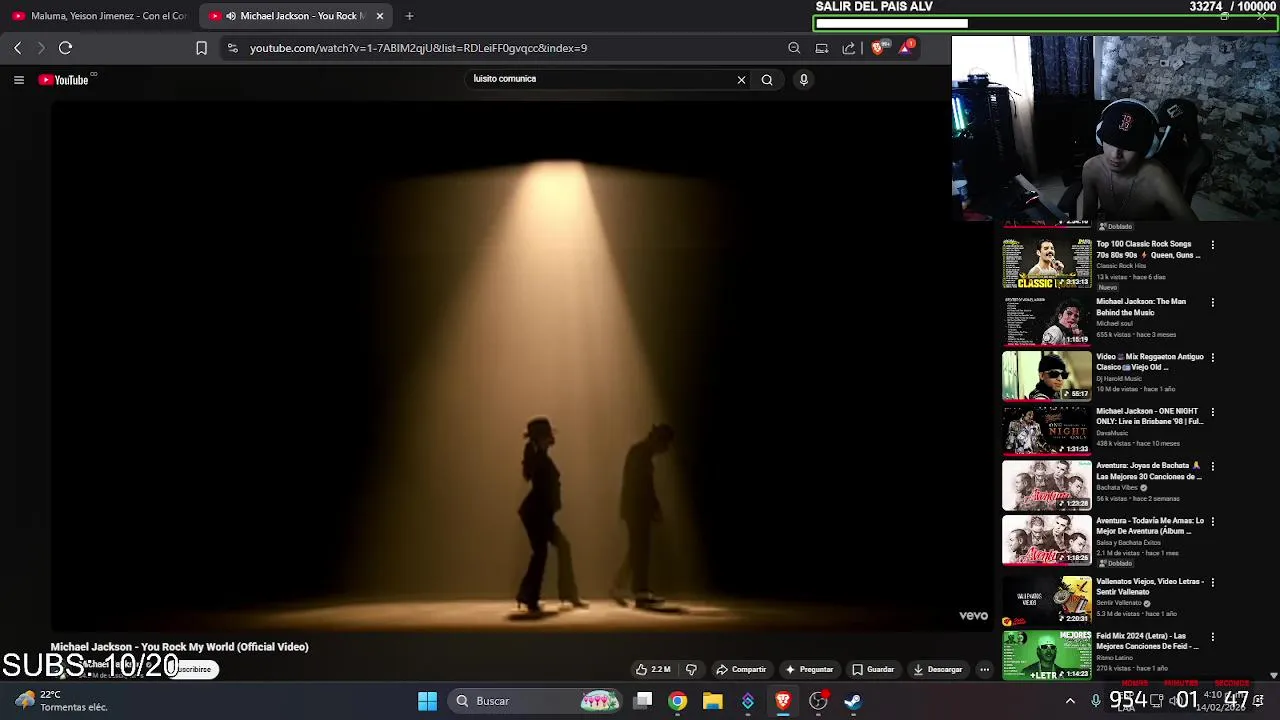Viewport: 1280px width, 720px height.
Task: Open options for Aventura - Todavía Me Amas
Action: point(1213,522)
